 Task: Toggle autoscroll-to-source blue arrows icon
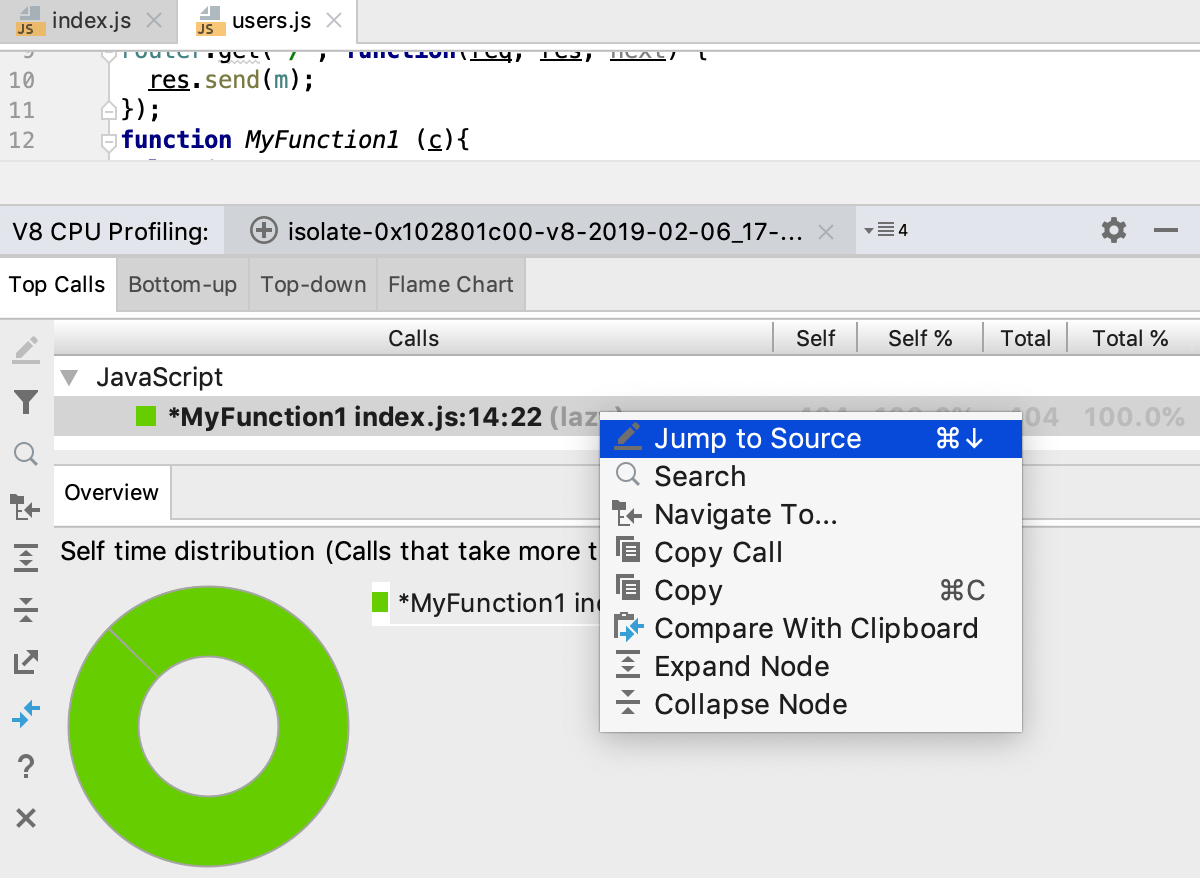(x=26, y=714)
